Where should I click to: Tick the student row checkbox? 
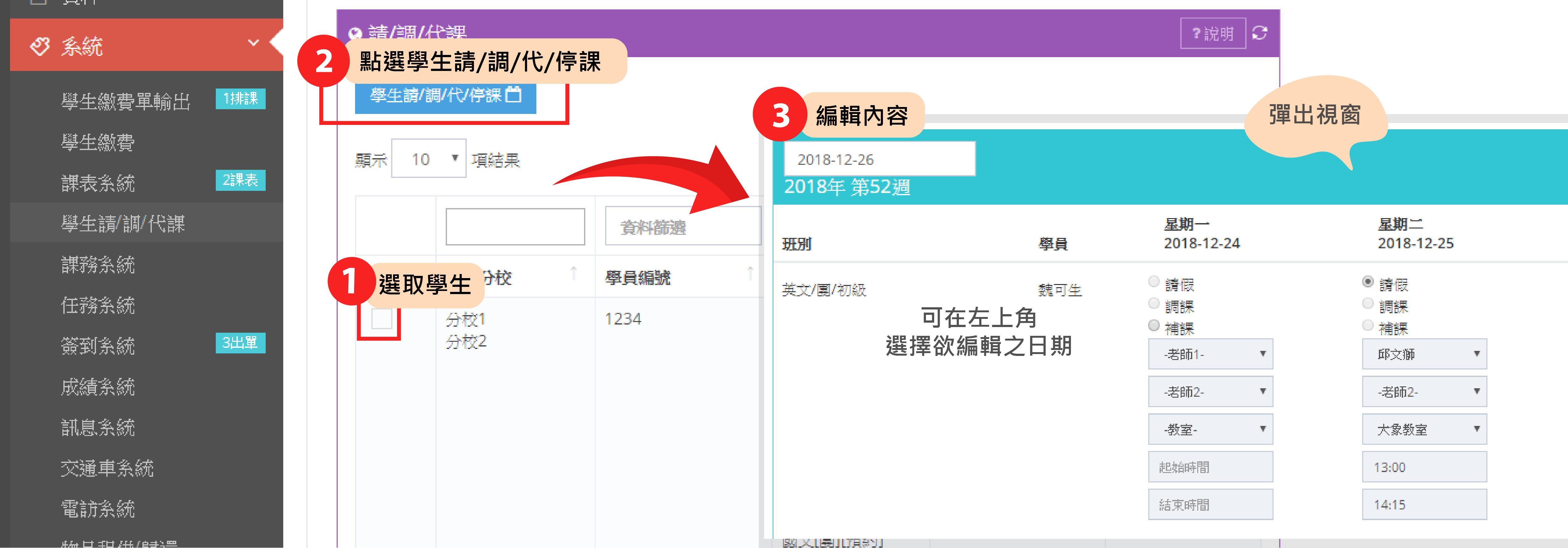click(382, 319)
